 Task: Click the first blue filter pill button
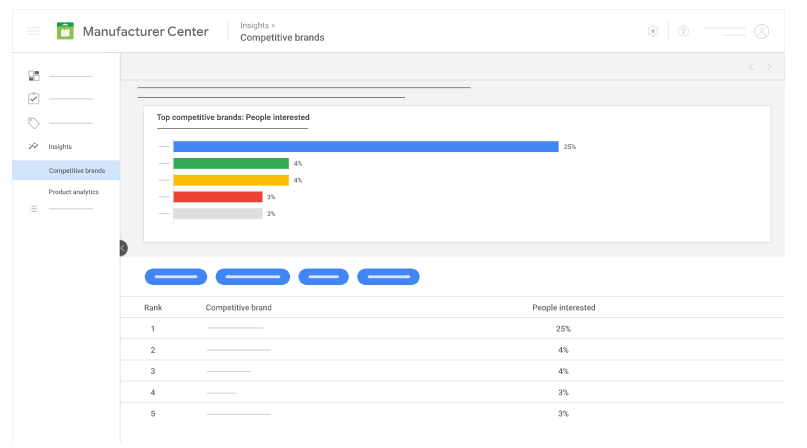coord(176,277)
